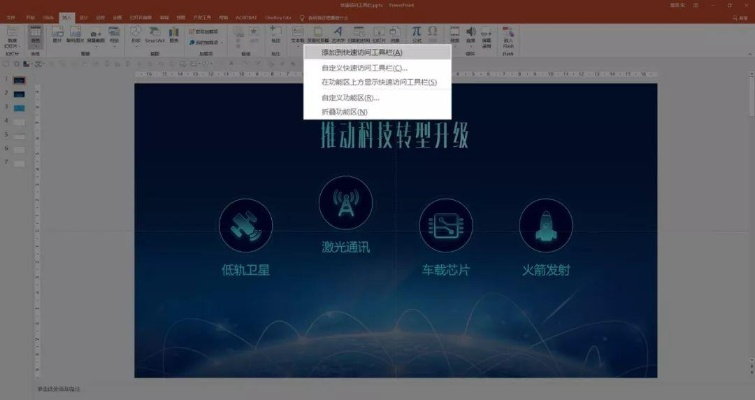Click the Insert Flash icon

[508, 35]
